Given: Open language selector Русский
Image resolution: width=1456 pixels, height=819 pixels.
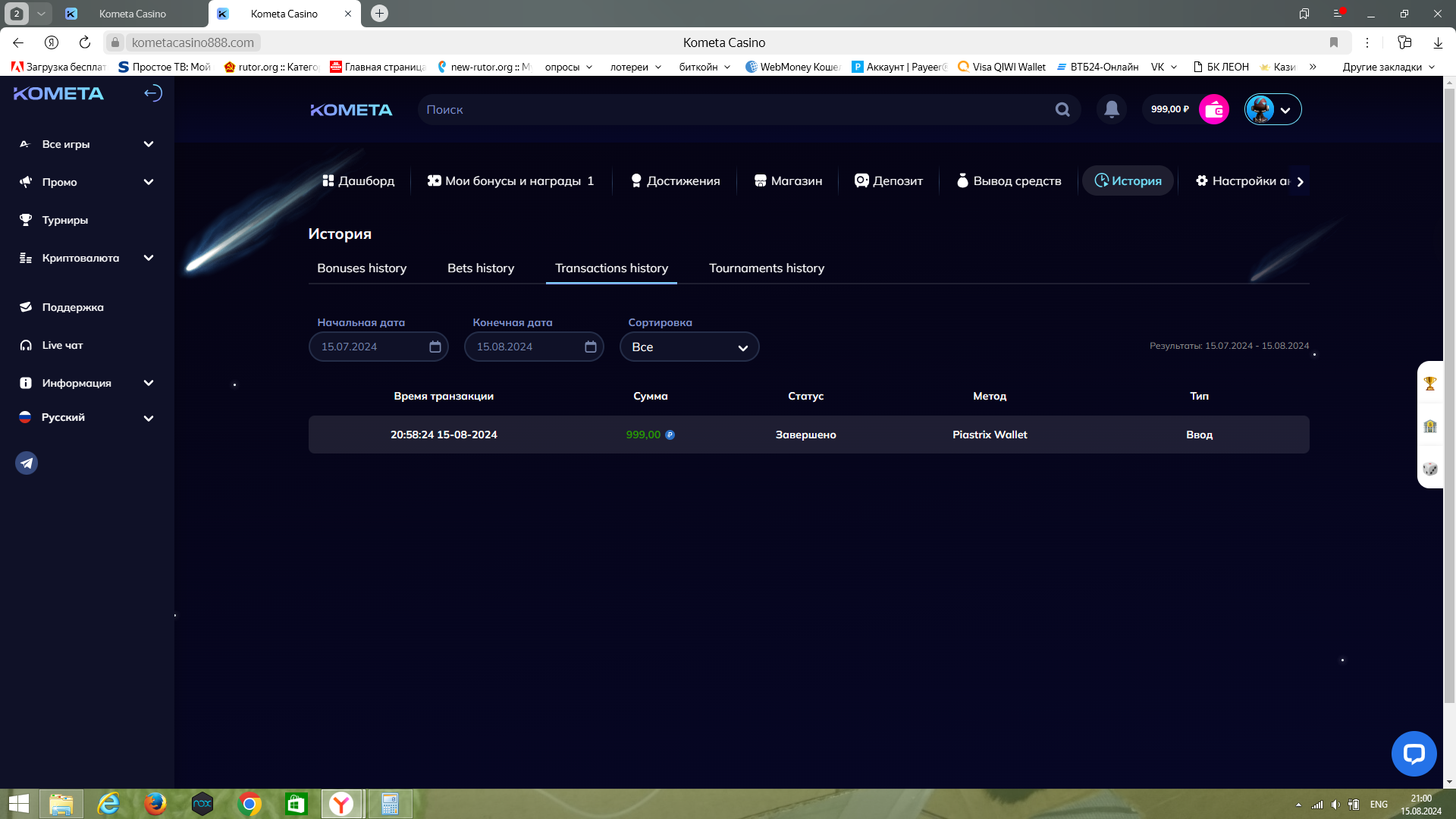Looking at the screenshot, I should click(x=87, y=418).
